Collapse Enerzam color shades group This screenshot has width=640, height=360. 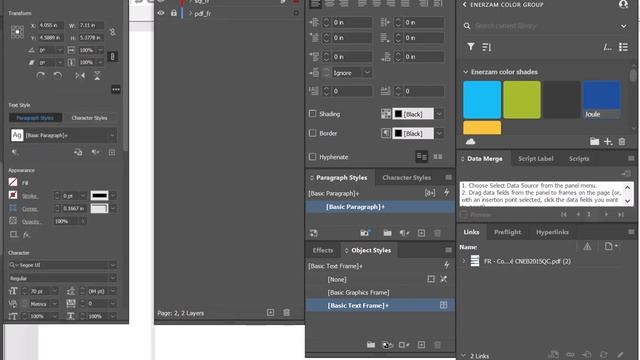465,72
